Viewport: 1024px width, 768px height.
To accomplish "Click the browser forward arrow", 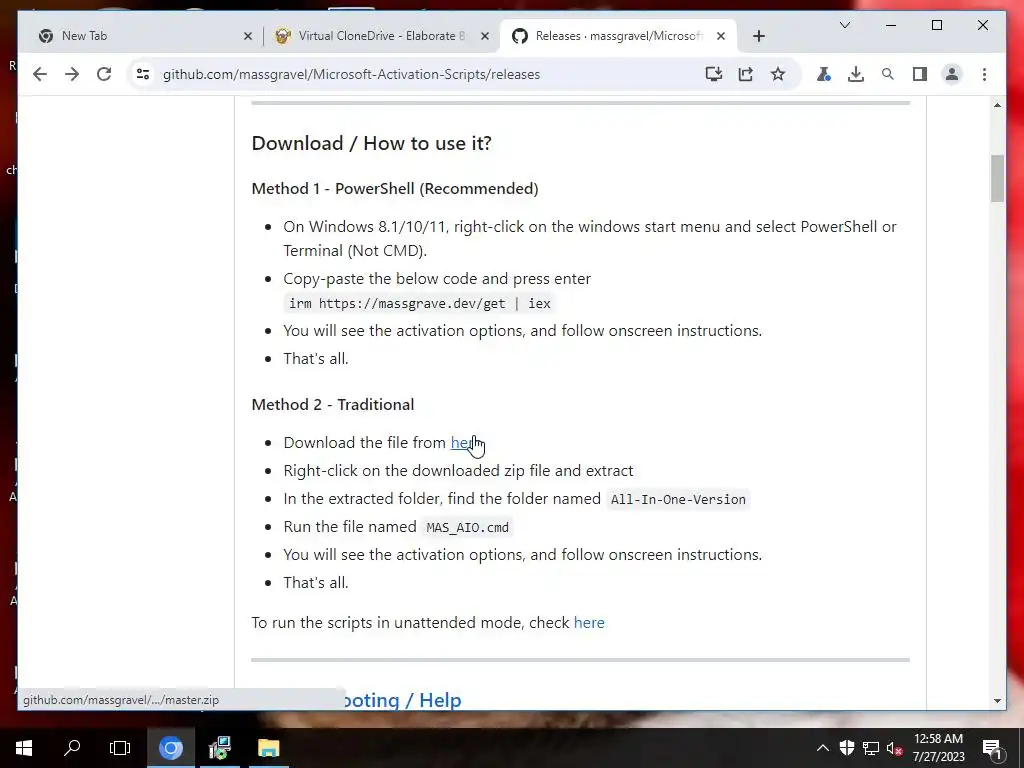I will [72, 74].
